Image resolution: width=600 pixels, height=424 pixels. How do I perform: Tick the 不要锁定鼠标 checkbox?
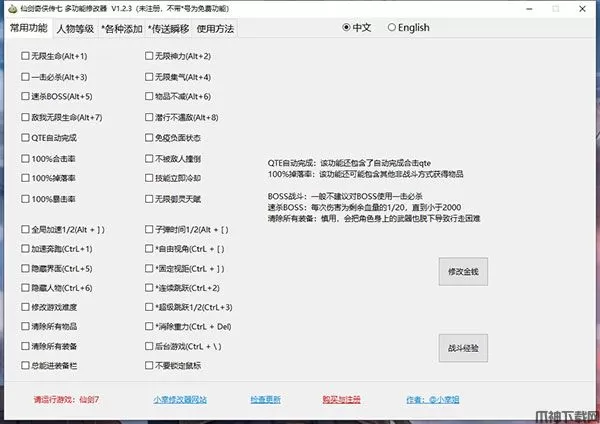click(x=149, y=366)
